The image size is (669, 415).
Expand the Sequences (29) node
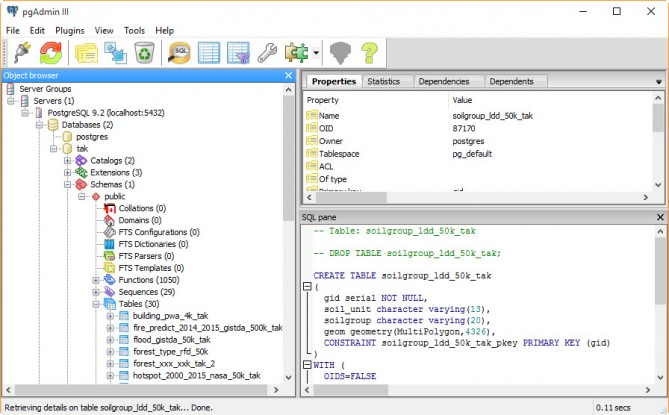tap(96, 292)
